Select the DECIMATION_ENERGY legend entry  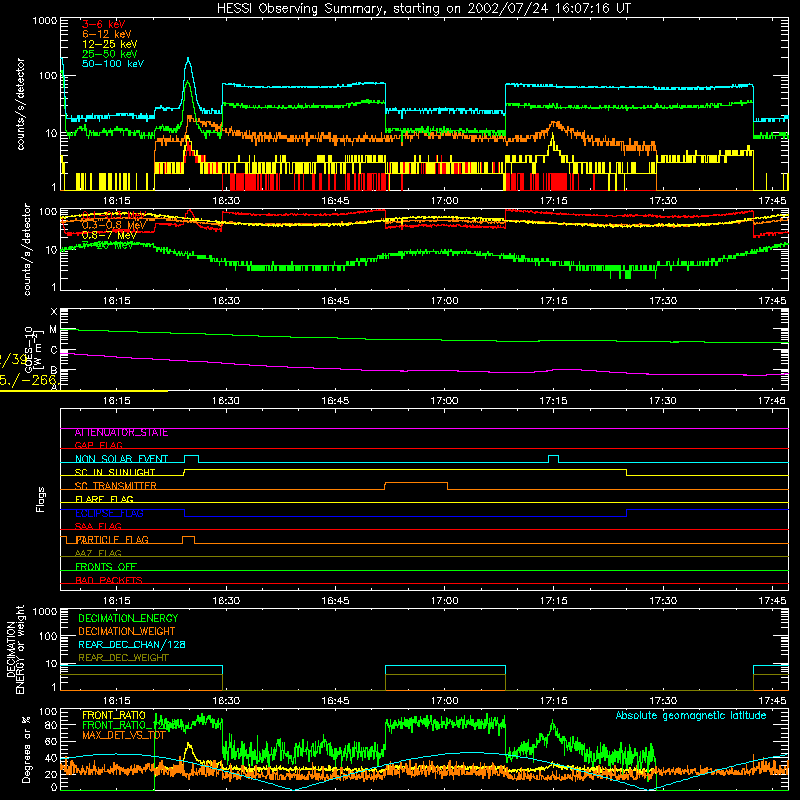(x=128, y=618)
